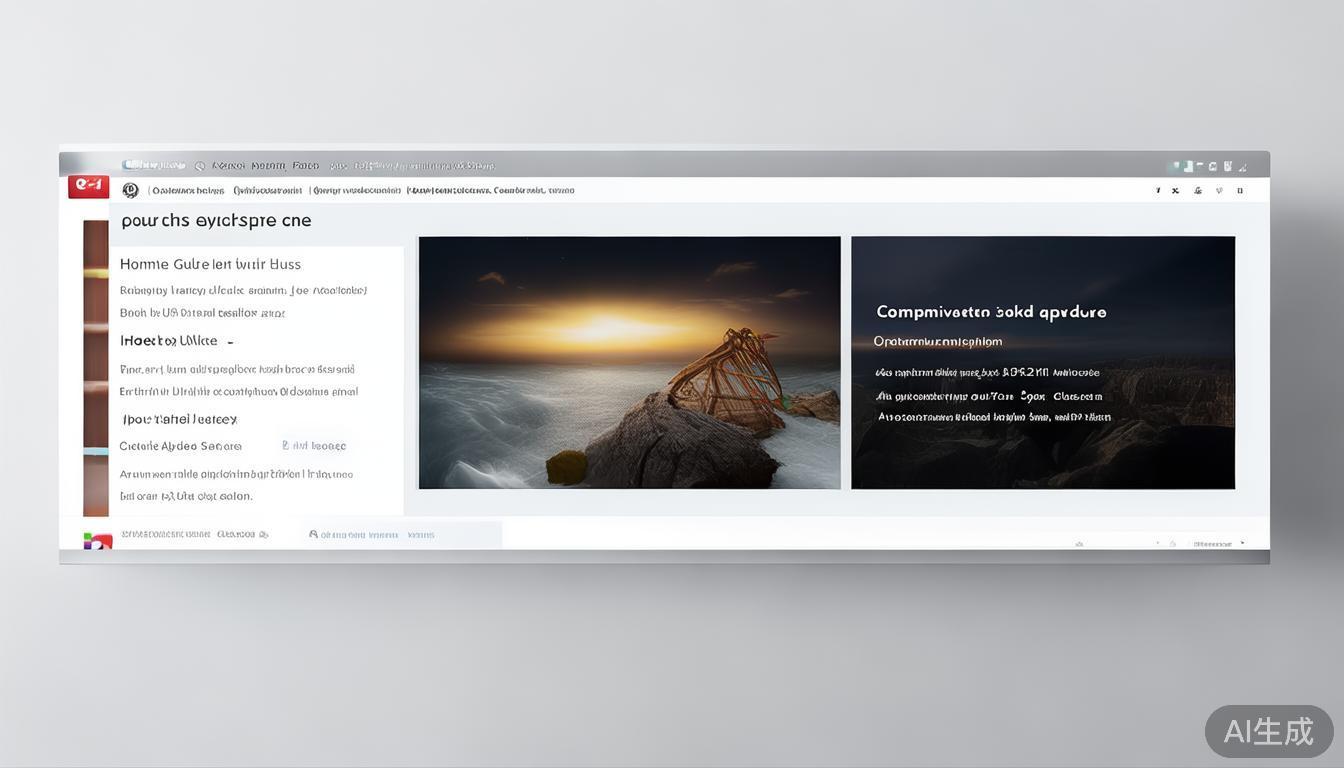1344x768 pixels.
Task: Click the faded gray icon in right toolbar
Action: (1219, 190)
